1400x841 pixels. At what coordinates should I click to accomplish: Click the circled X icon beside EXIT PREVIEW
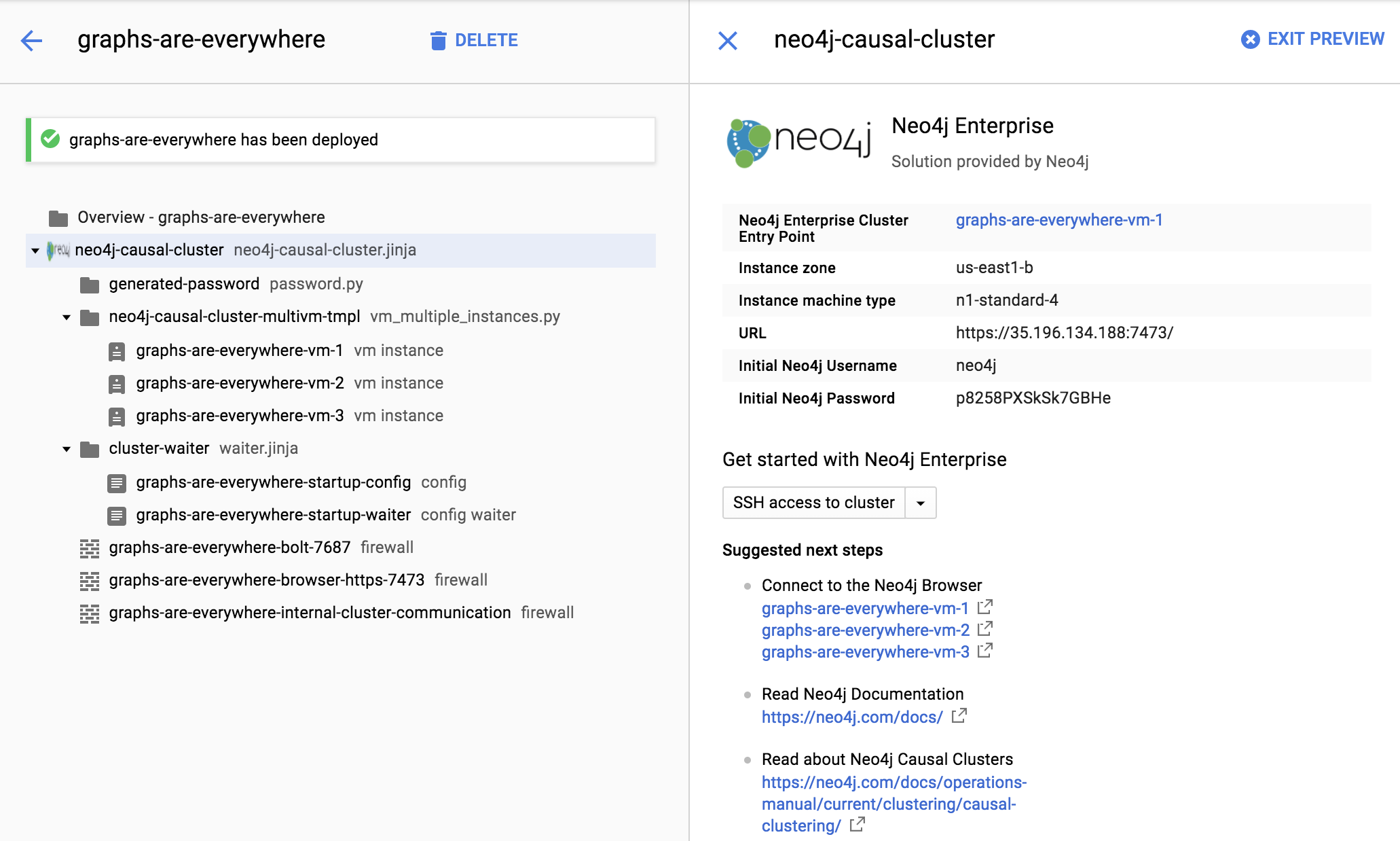pyautogui.click(x=1250, y=39)
